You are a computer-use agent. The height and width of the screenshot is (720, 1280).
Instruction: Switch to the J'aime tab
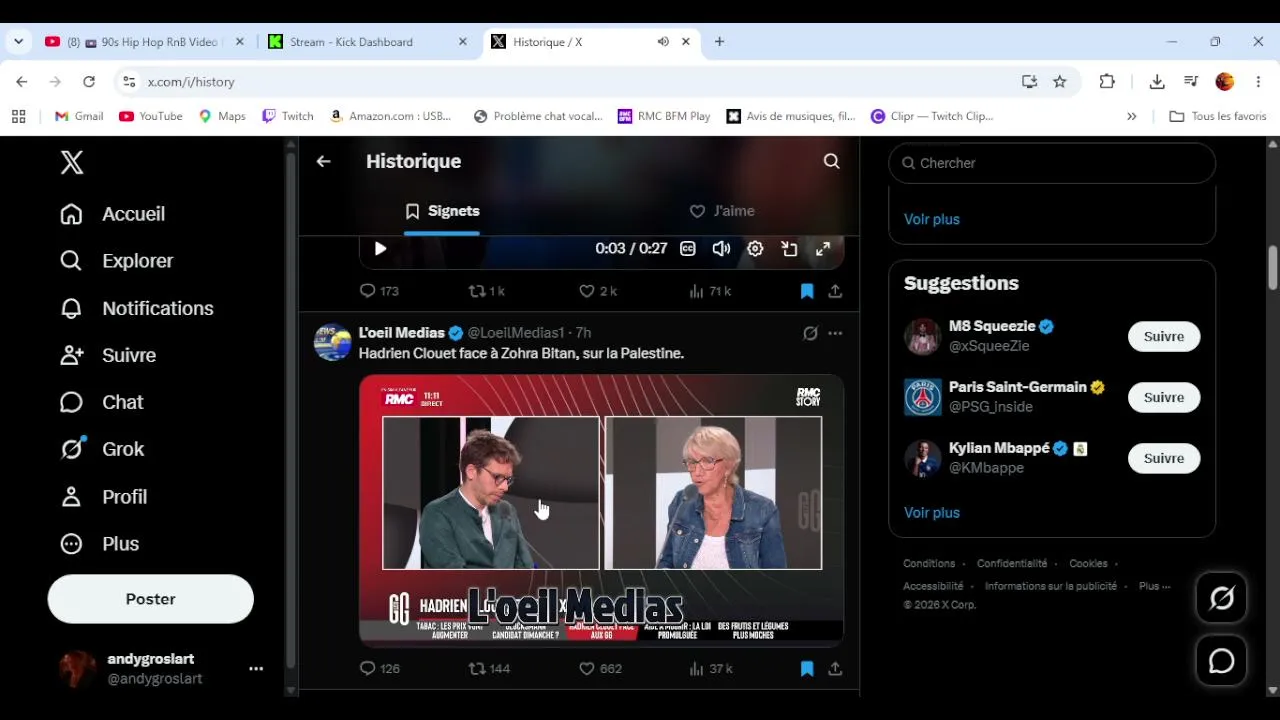(x=722, y=211)
